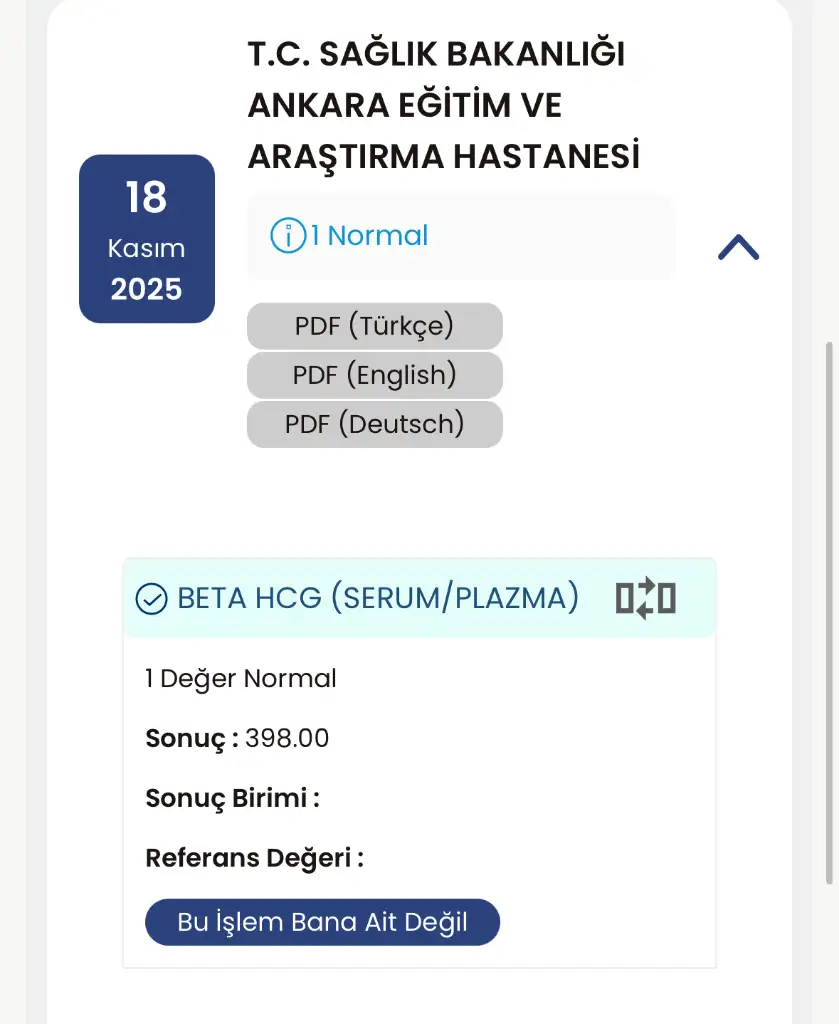Click the Ankara Eğitim ve Araştırma Hastanesi title
Viewport: 839px width, 1024px height.
pyautogui.click(x=443, y=131)
